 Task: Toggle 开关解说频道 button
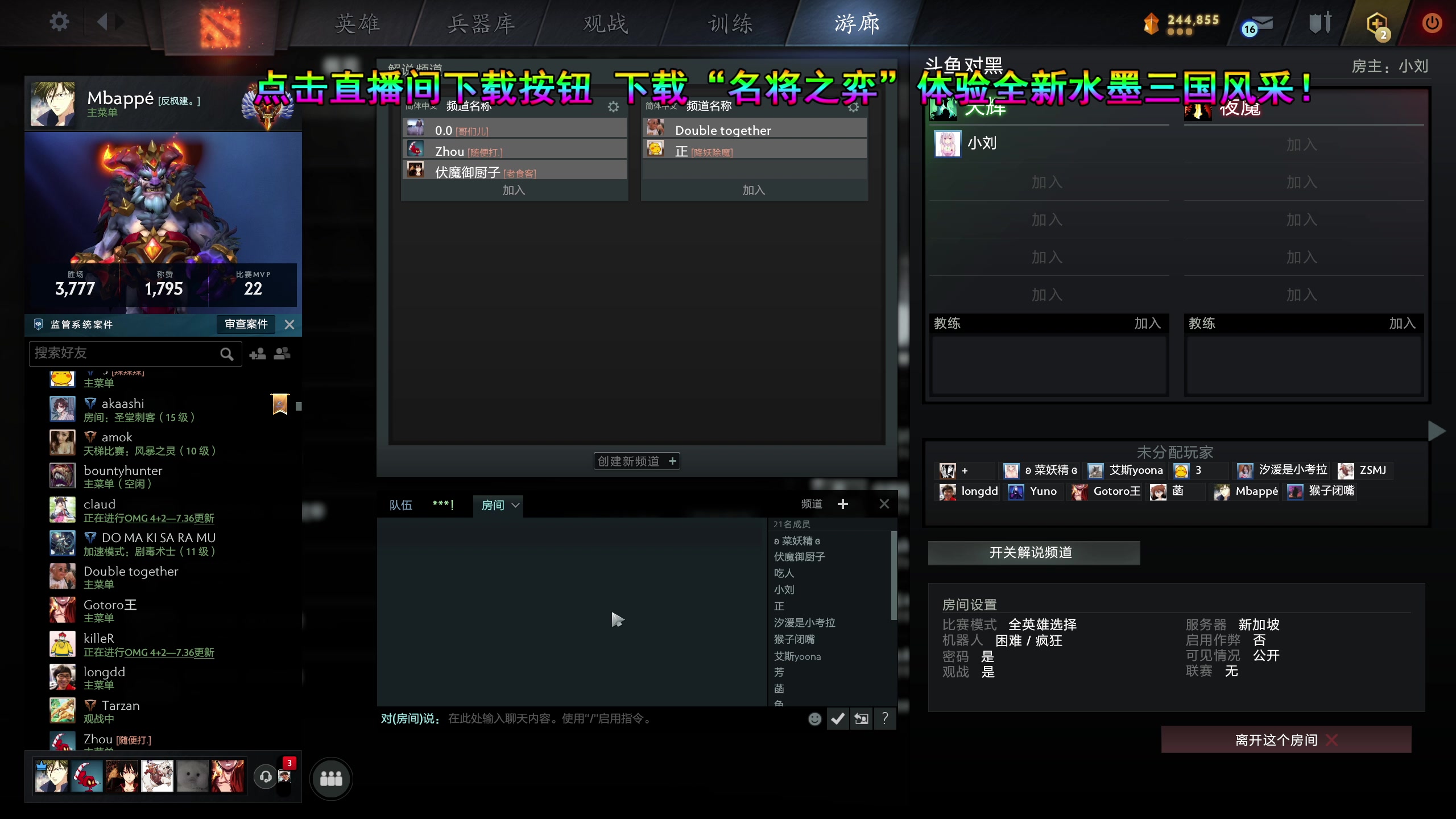point(1033,553)
